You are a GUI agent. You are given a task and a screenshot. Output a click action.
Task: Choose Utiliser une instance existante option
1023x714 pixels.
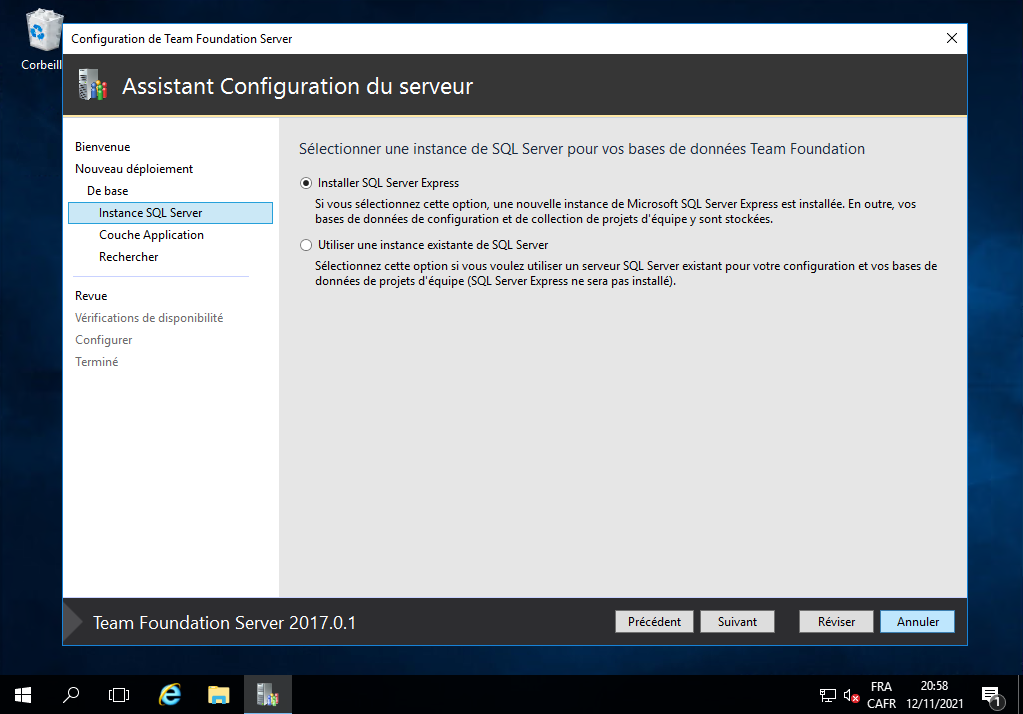[x=306, y=245]
